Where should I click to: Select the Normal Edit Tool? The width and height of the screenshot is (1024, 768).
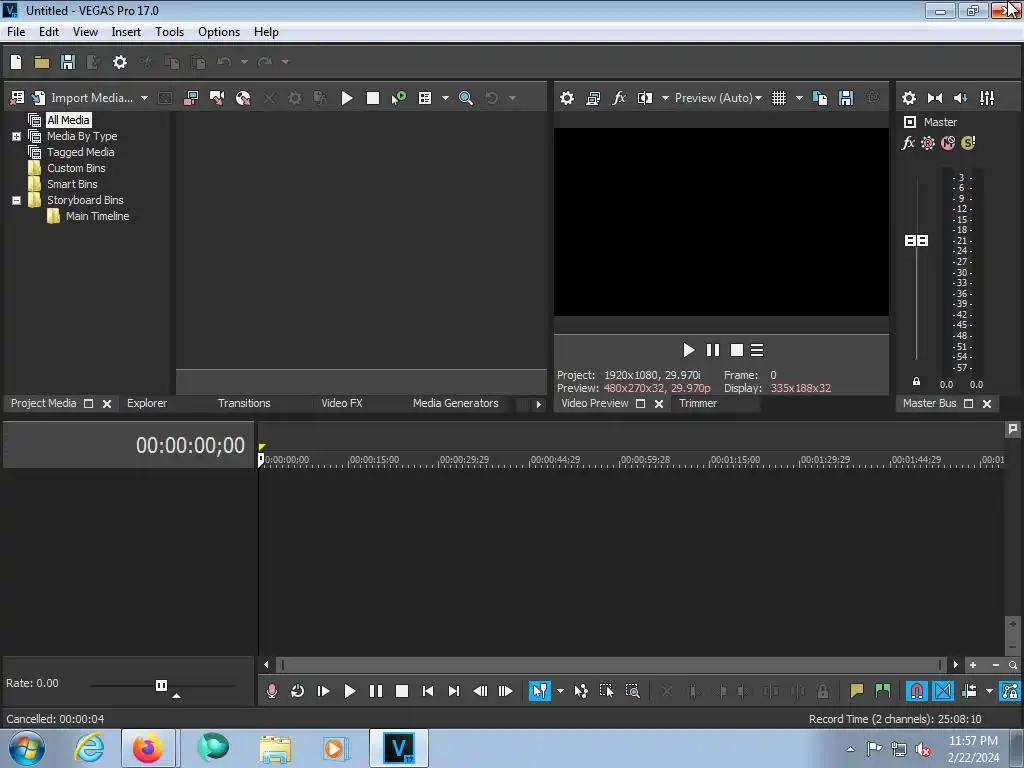539,691
